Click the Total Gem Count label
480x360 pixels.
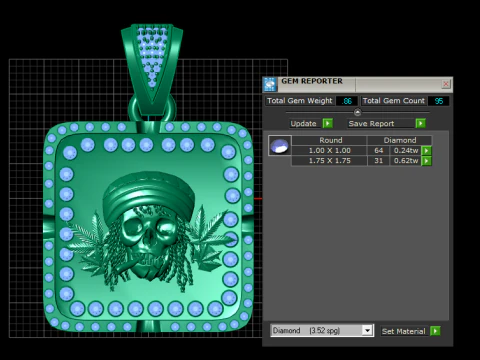(x=394, y=101)
